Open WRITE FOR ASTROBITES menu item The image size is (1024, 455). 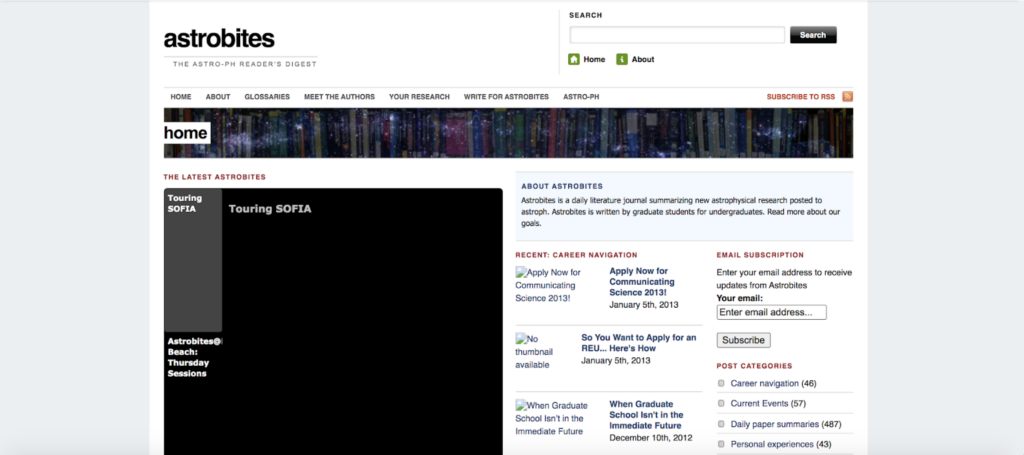(506, 97)
